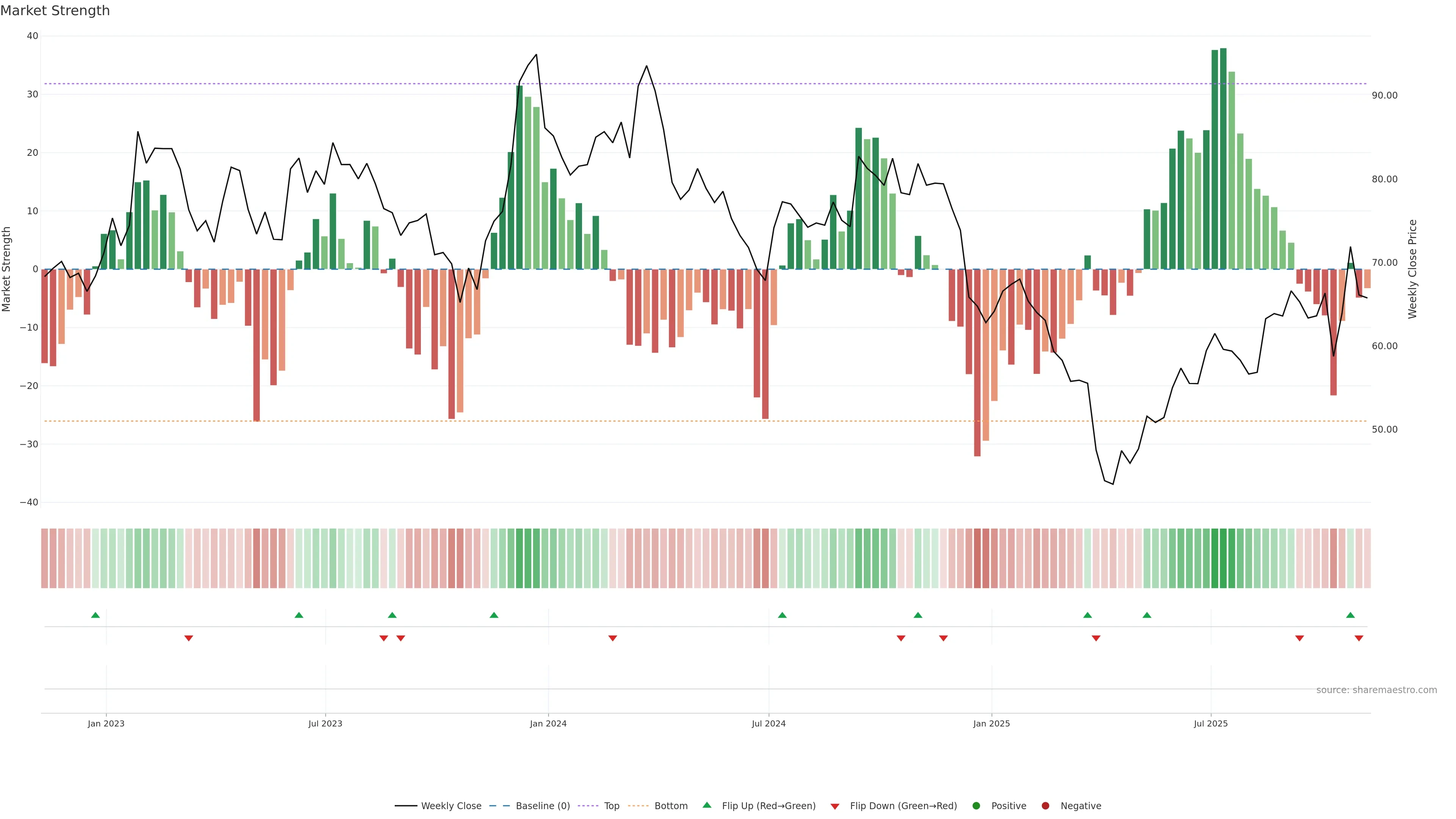Toggle the Flip Down (Green→Red) legend item

(903, 806)
